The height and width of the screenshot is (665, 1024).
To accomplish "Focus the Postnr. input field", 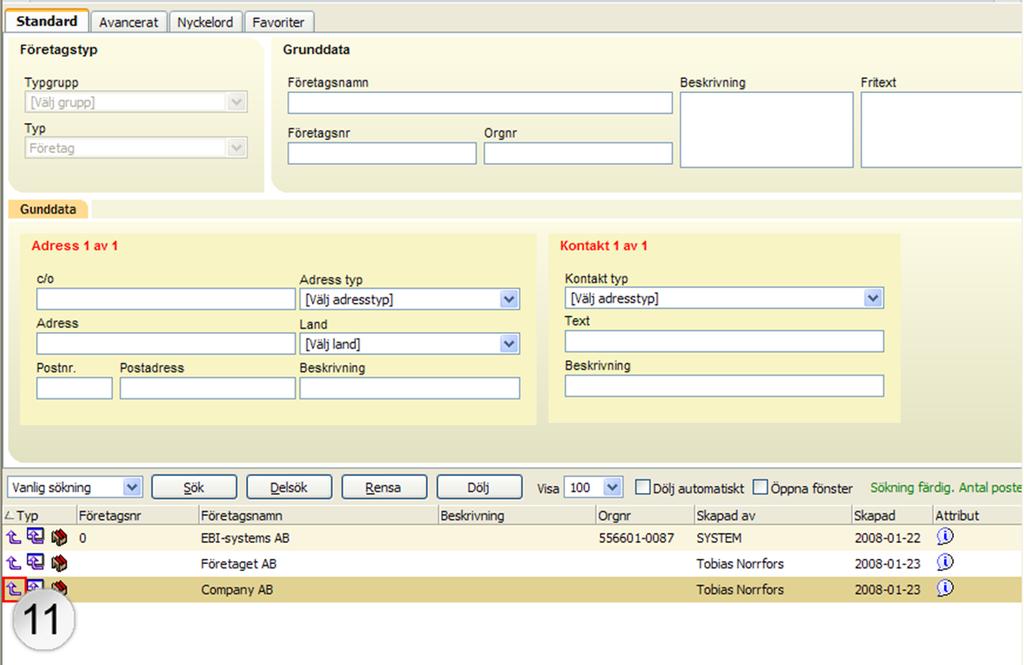I will pos(74,388).
